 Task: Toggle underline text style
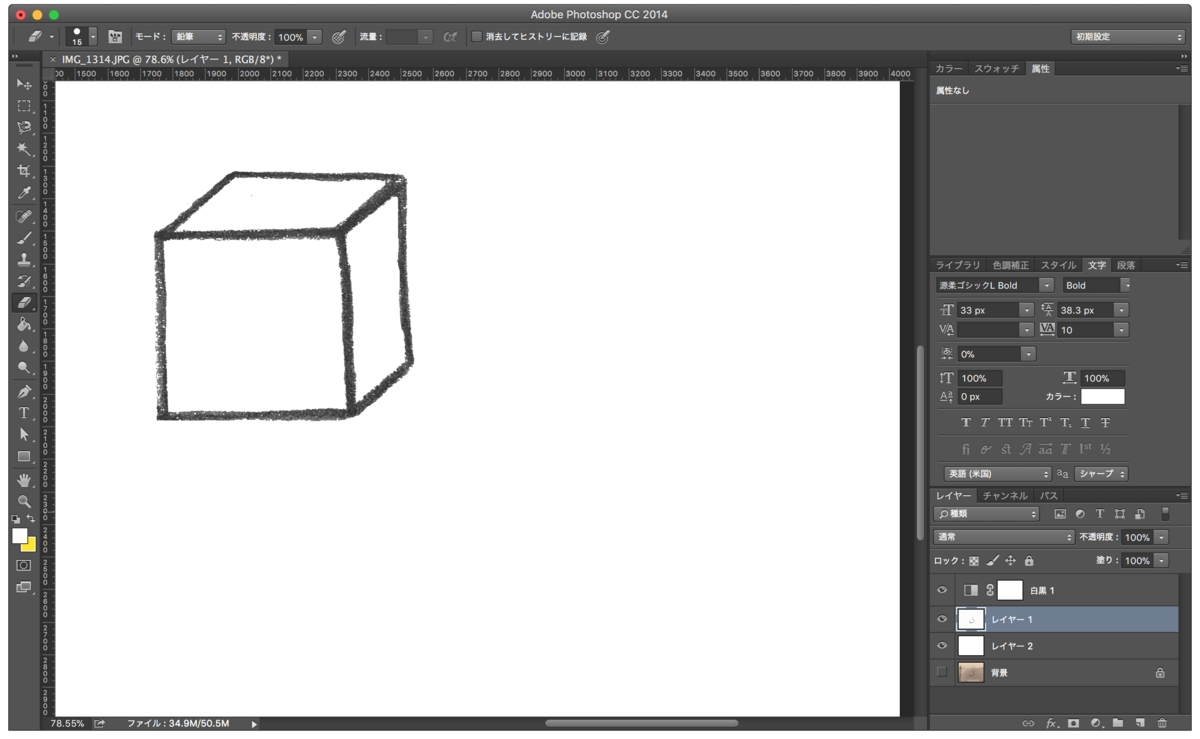pyautogui.click(x=1086, y=423)
